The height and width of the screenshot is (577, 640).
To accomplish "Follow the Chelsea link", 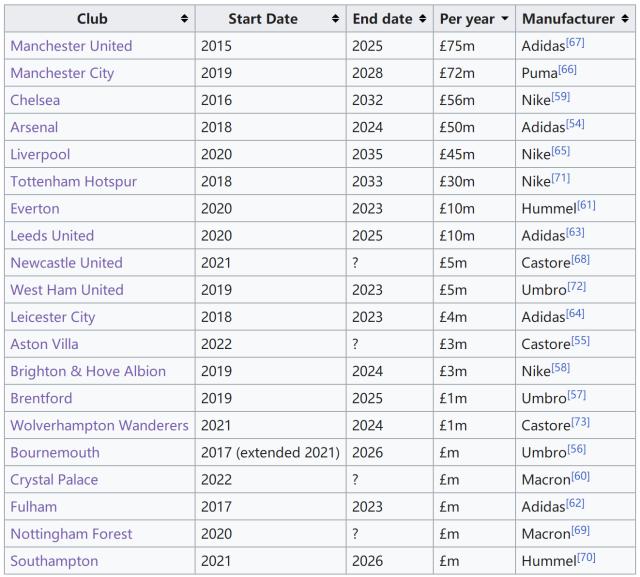I will tap(35, 100).
